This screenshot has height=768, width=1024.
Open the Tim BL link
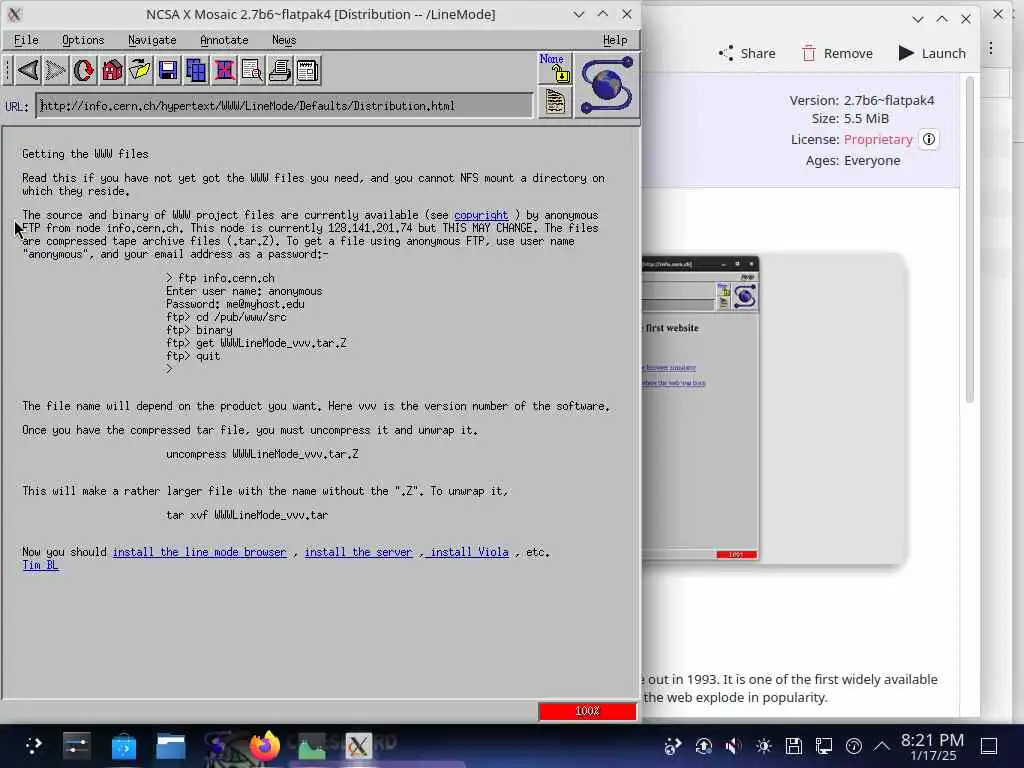coord(40,565)
